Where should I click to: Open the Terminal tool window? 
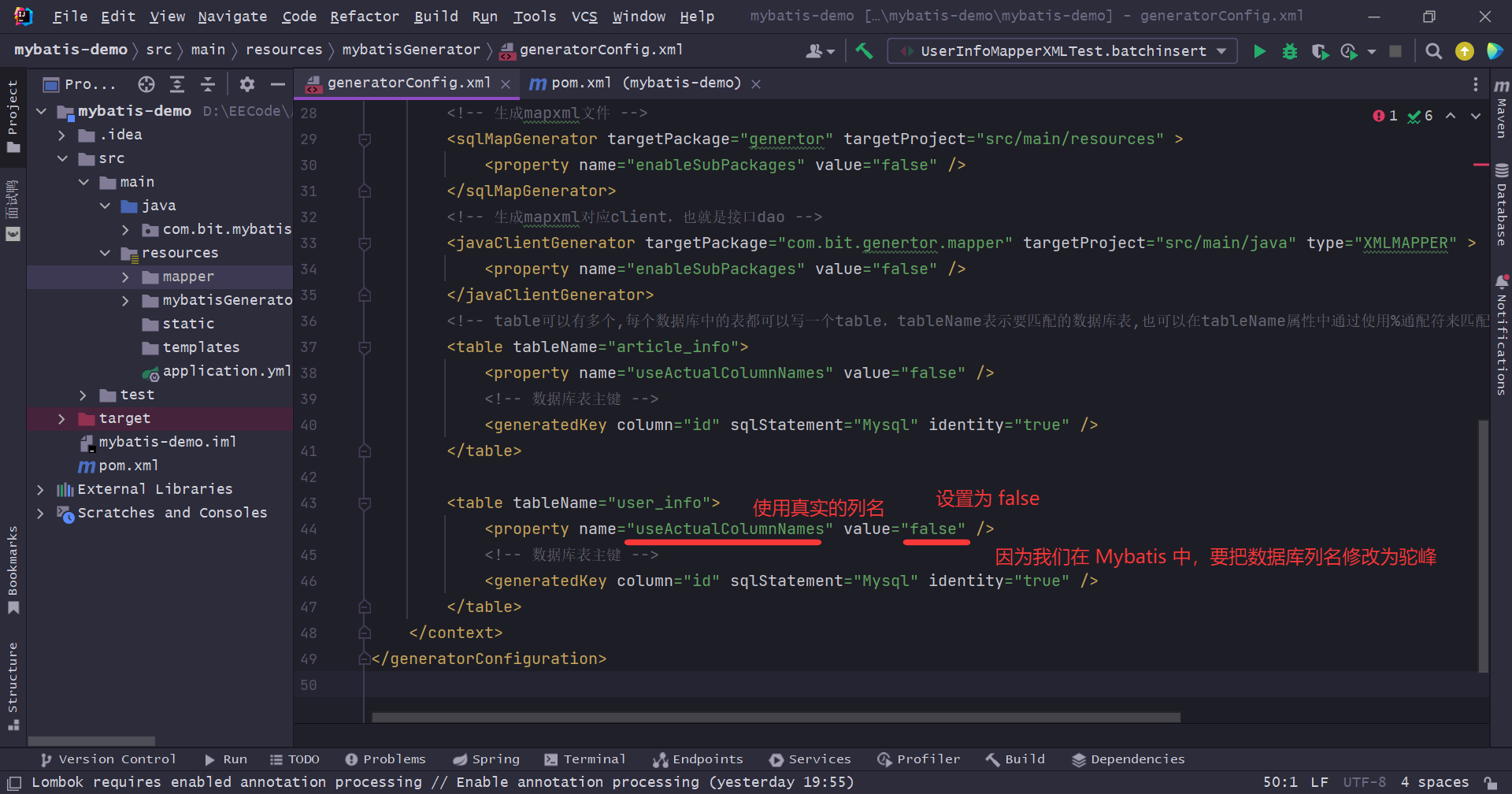(x=584, y=759)
